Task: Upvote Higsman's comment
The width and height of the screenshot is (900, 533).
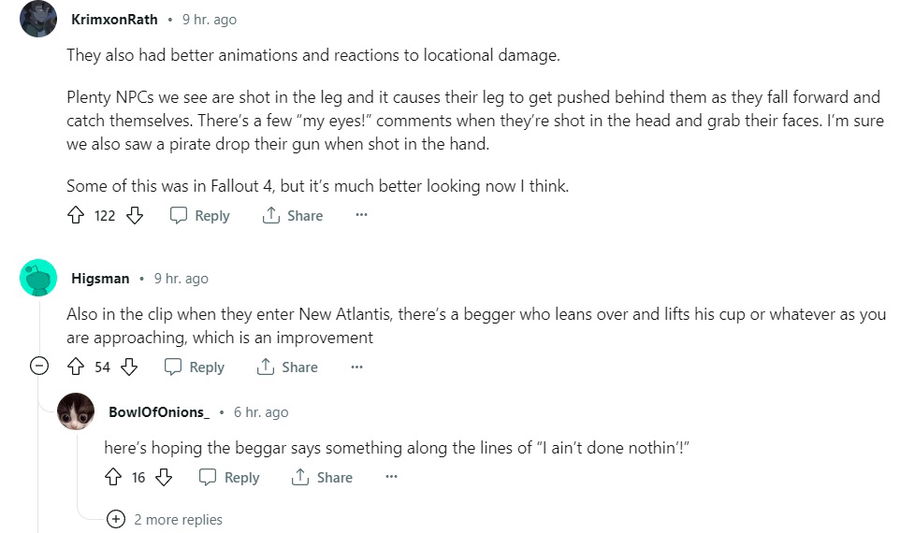Action: (x=76, y=367)
